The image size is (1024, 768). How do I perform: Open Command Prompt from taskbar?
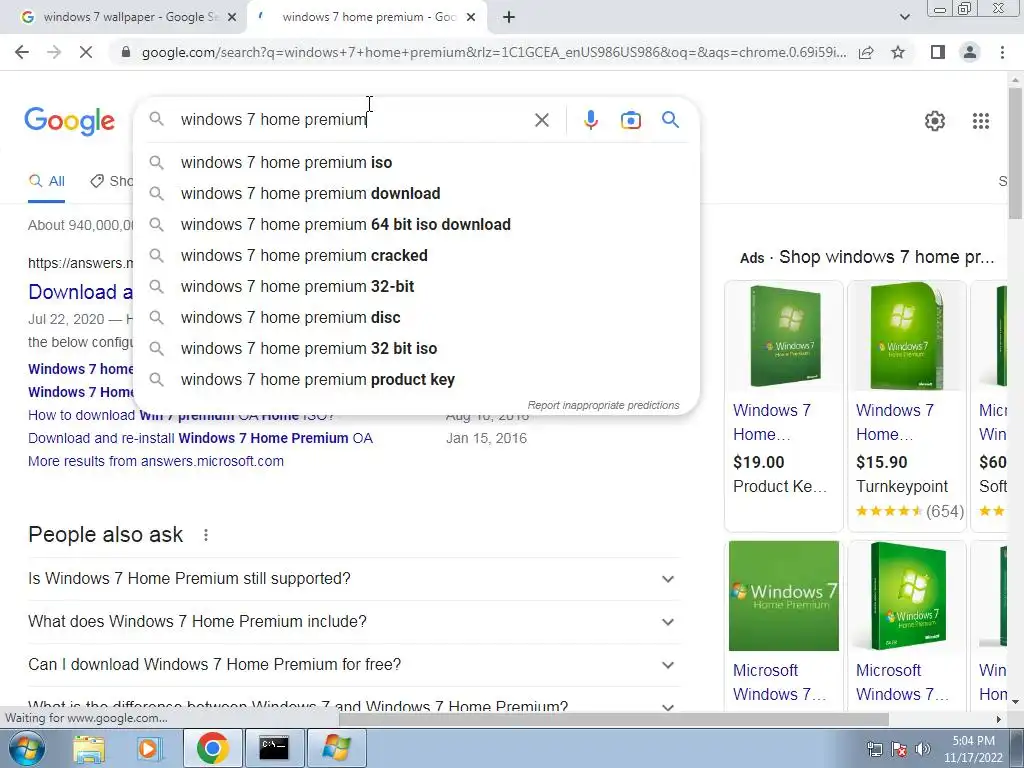(274, 748)
